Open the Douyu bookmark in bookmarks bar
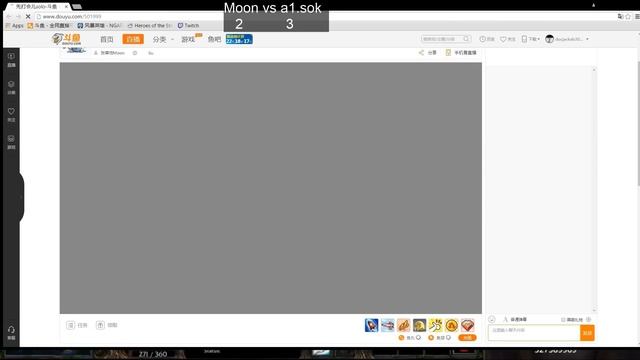Viewport: 640px width, 360px height. click(x=49, y=25)
